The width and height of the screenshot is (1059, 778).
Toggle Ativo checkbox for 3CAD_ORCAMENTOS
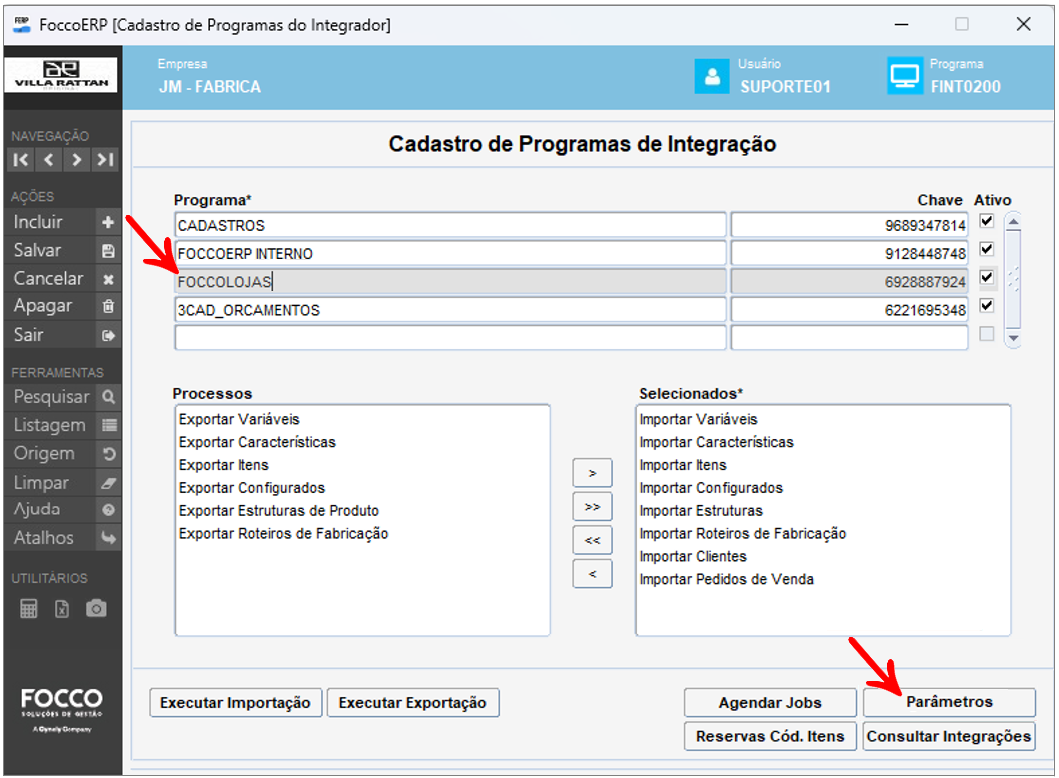[x=987, y=305]
